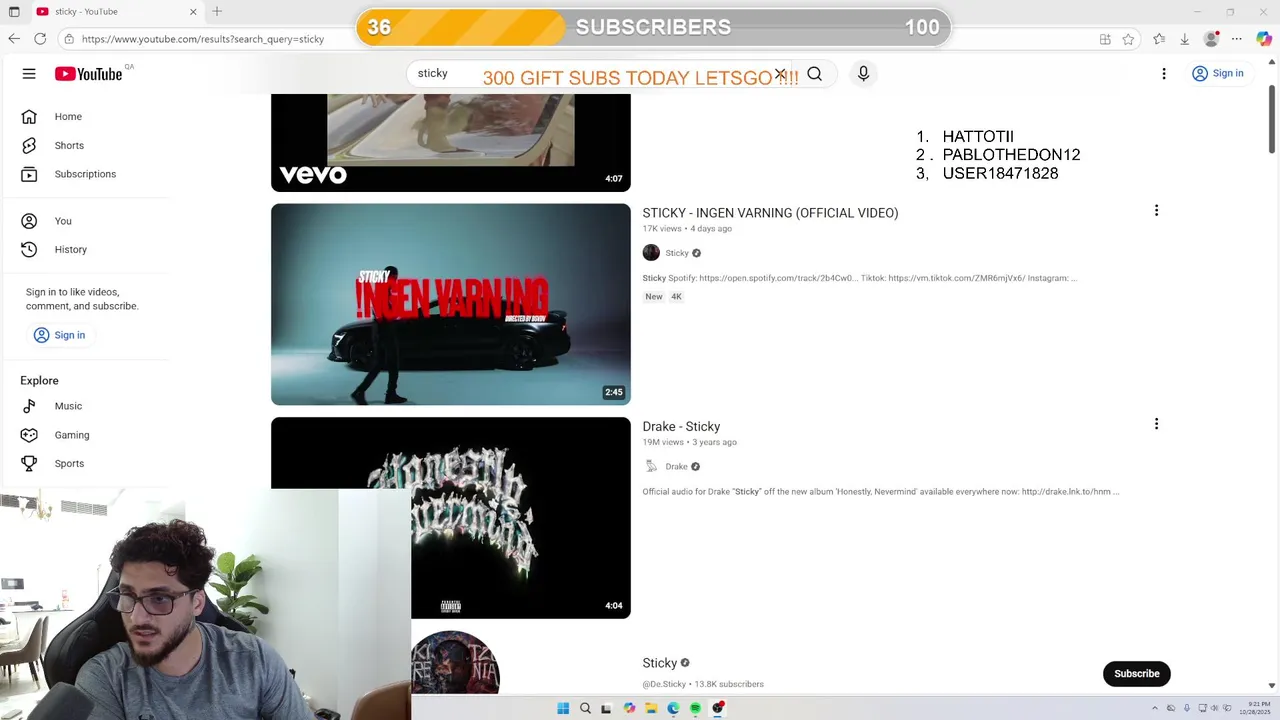Open the YouTube guide hamburger menu

(29, 73)
